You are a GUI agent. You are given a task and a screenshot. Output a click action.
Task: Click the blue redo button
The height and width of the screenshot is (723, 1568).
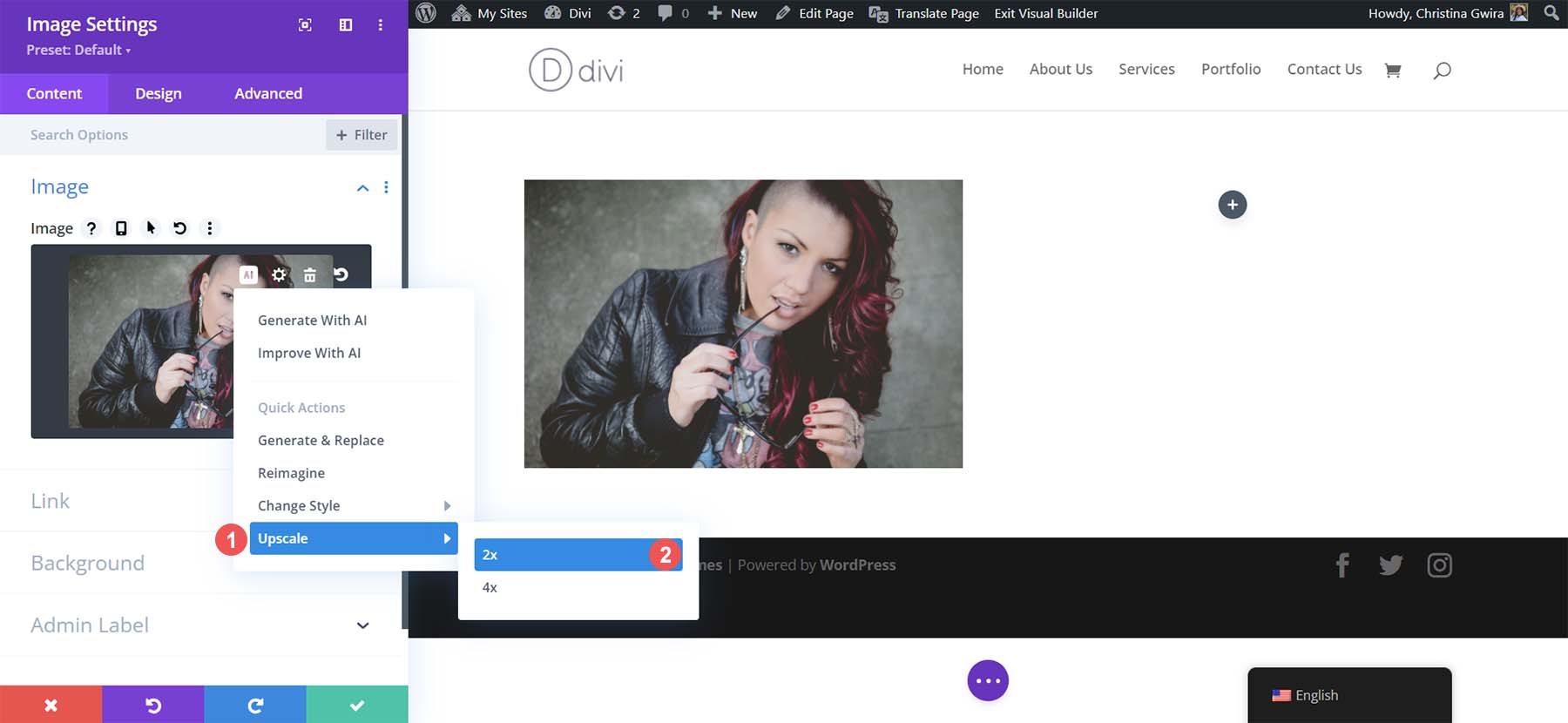[x=255, y=705]
